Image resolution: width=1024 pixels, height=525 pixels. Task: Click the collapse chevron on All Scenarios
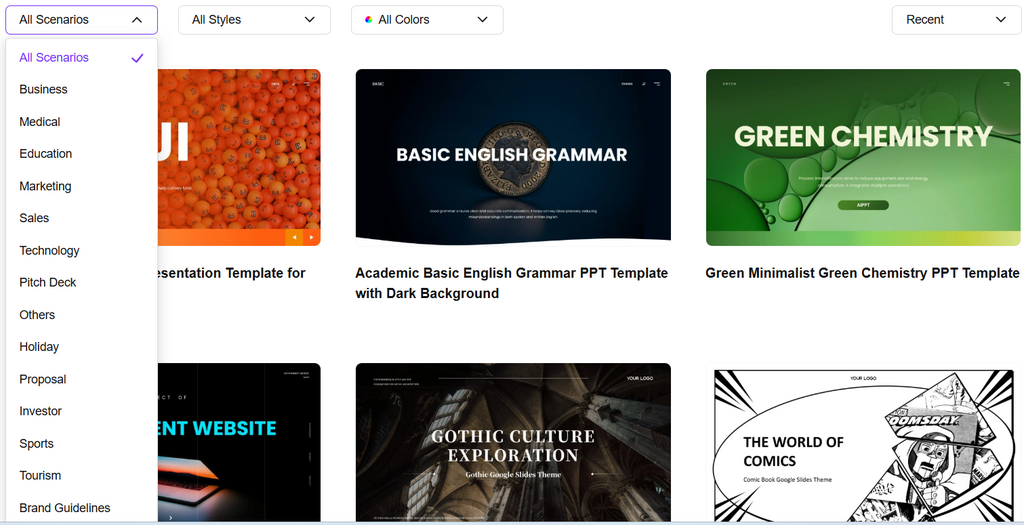click(137, 20)
